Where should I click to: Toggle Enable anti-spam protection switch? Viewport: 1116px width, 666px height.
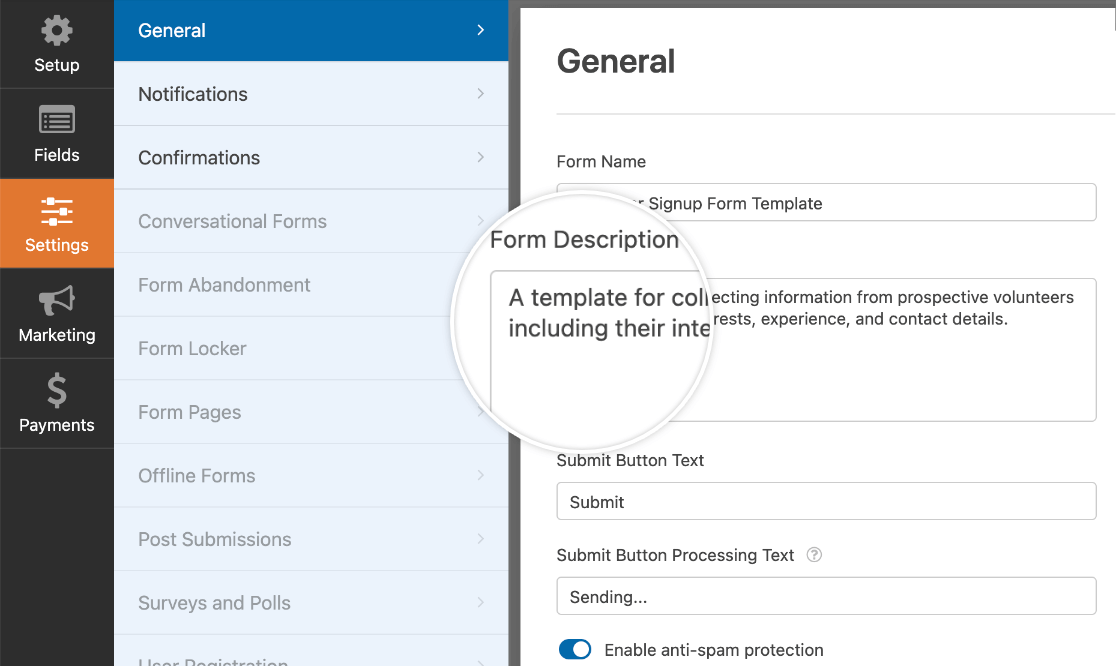pyautogui.click(x=575, y=650)
